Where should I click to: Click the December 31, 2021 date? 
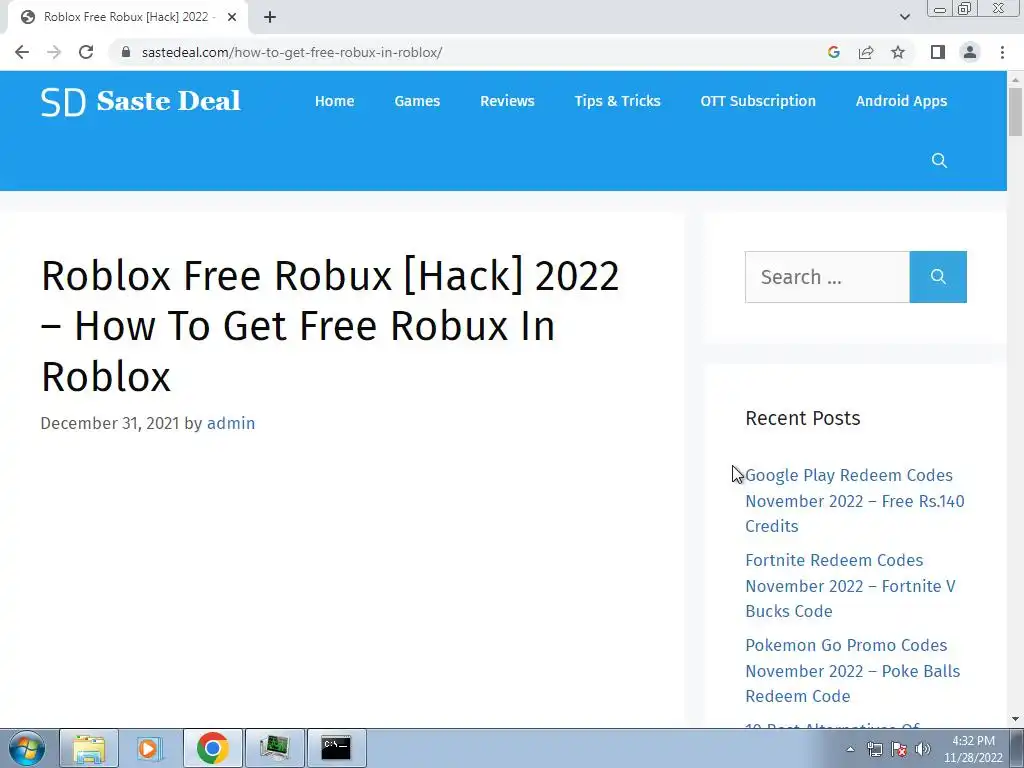coord(110,423)
